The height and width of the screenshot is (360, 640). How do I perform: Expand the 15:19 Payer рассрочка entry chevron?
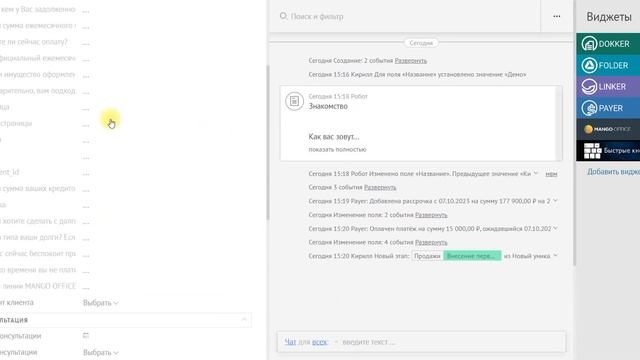555,201
